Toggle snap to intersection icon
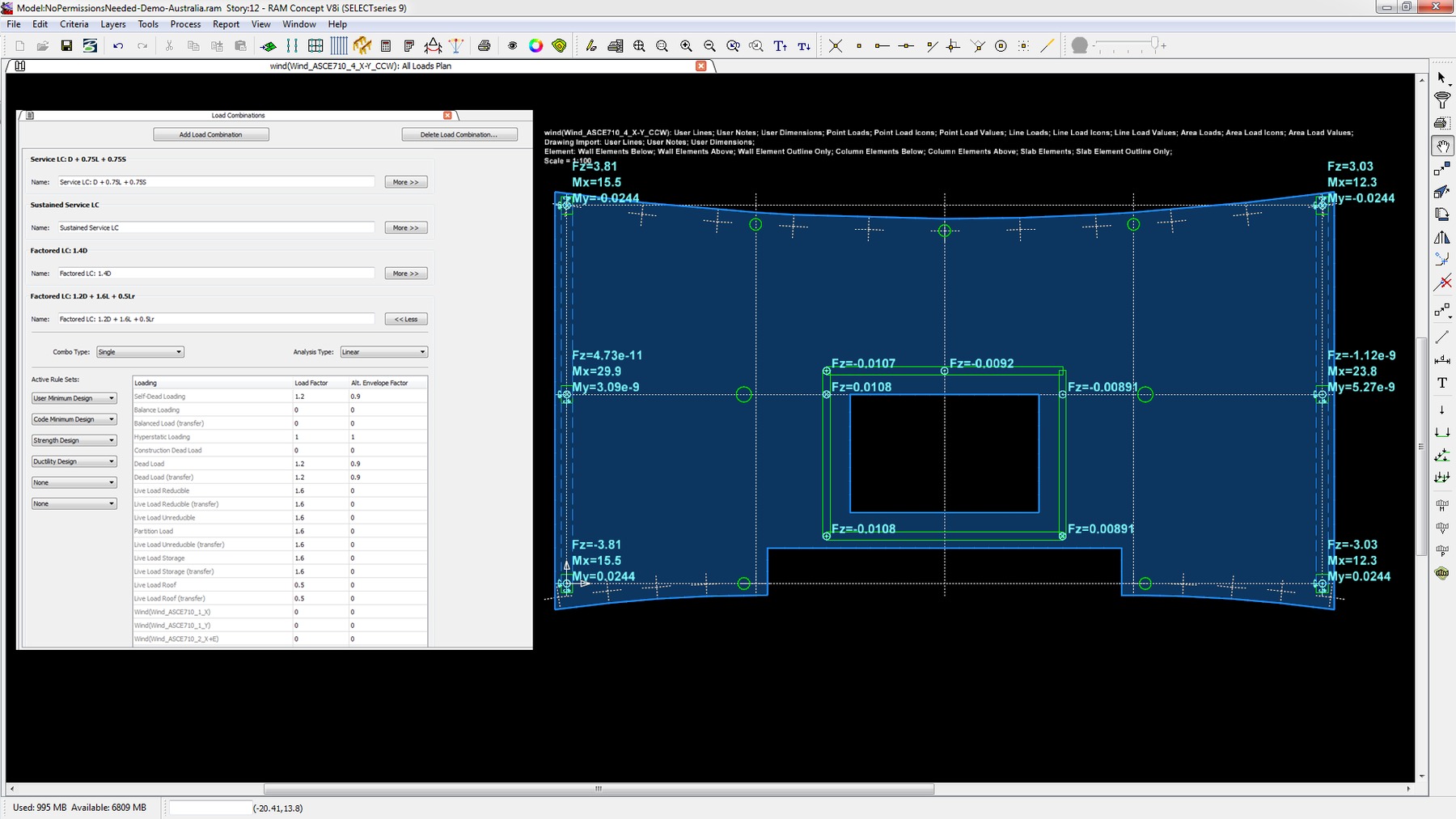Screen dimensions: 1456x819 pyautogui.click(x=836, y=46)
